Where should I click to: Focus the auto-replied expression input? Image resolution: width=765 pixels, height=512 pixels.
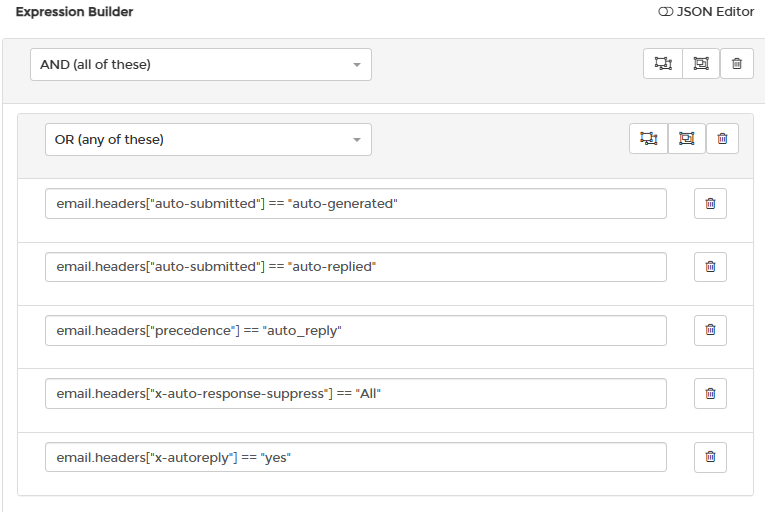tap(356, 267)
